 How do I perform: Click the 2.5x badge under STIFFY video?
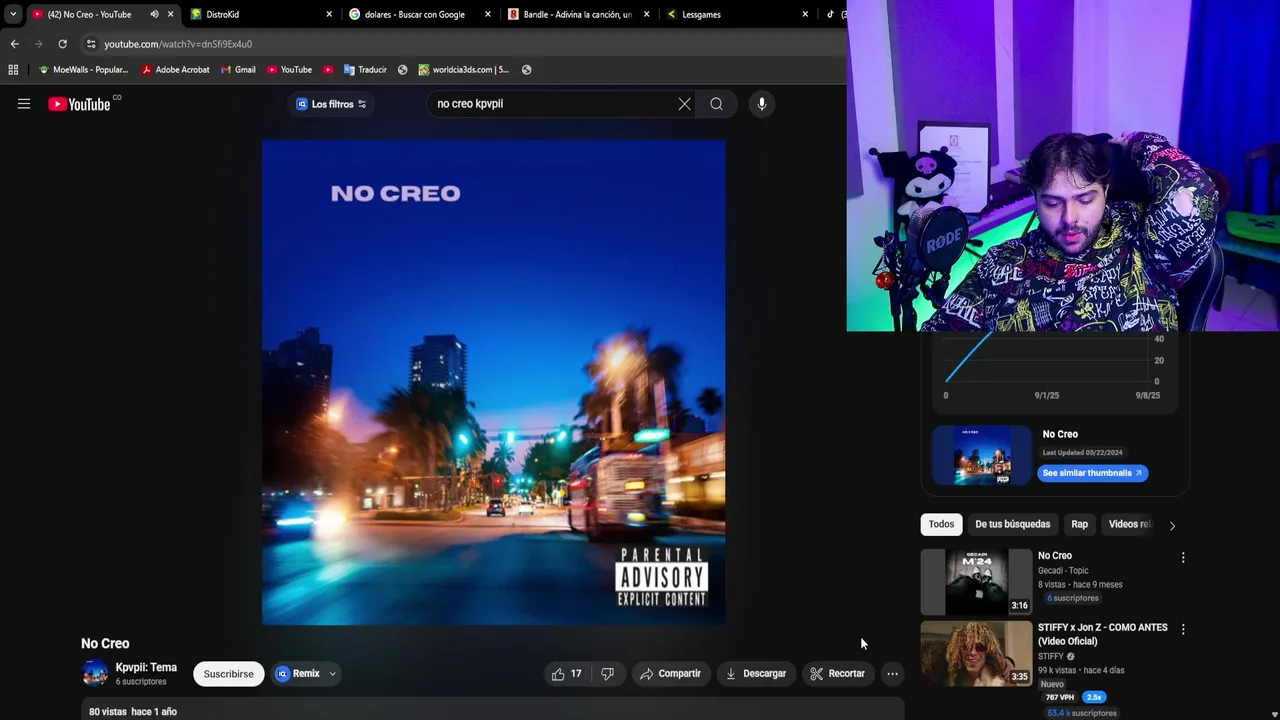point(1094,697)
